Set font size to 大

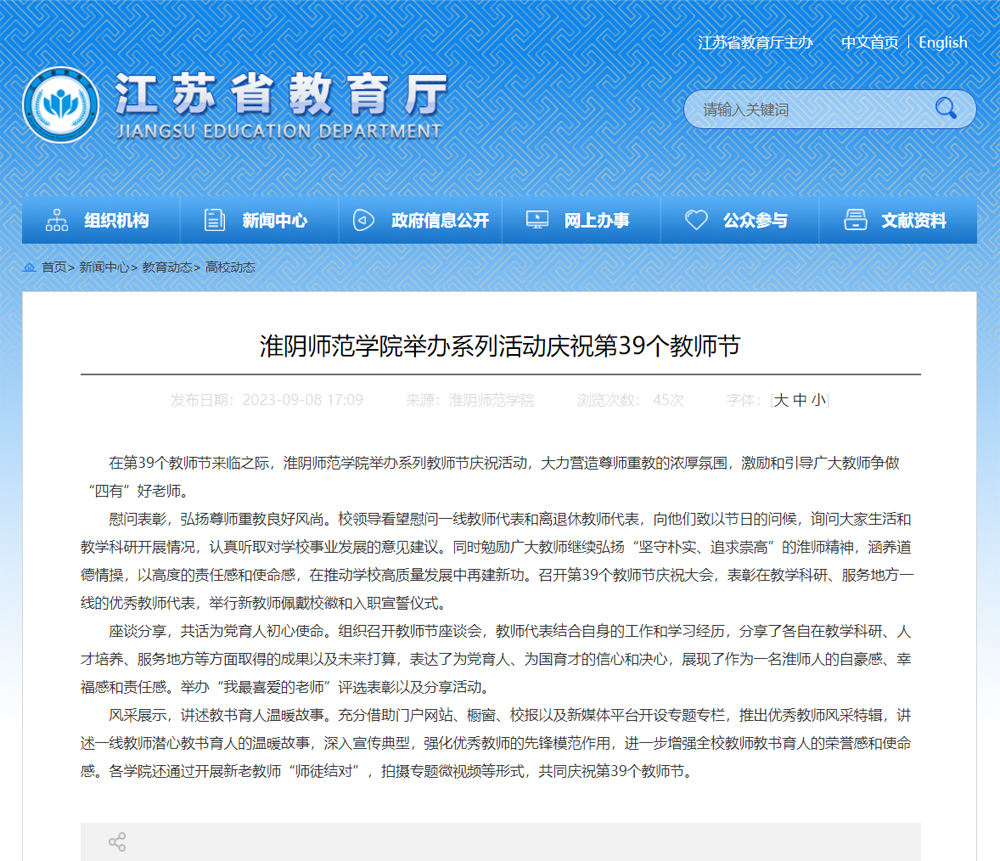click(x=781, y=401)
